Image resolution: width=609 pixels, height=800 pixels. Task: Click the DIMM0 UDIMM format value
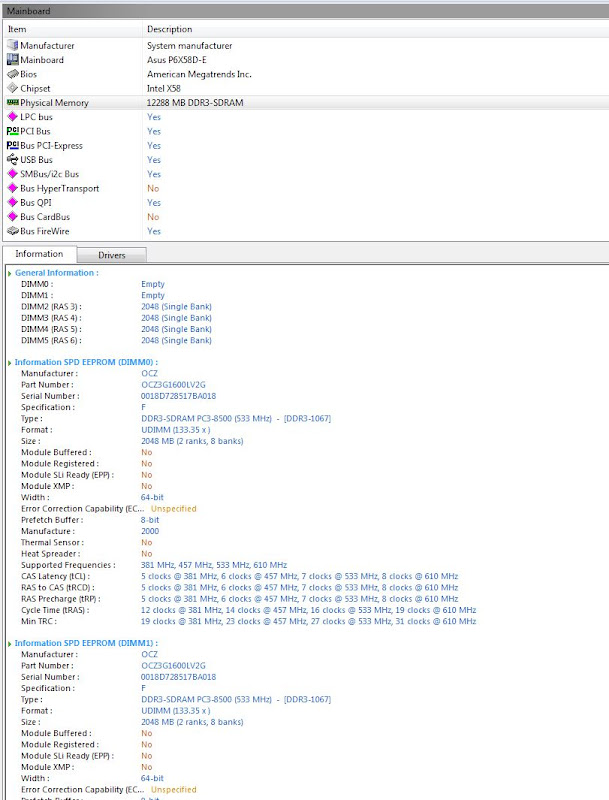point(175,430)
